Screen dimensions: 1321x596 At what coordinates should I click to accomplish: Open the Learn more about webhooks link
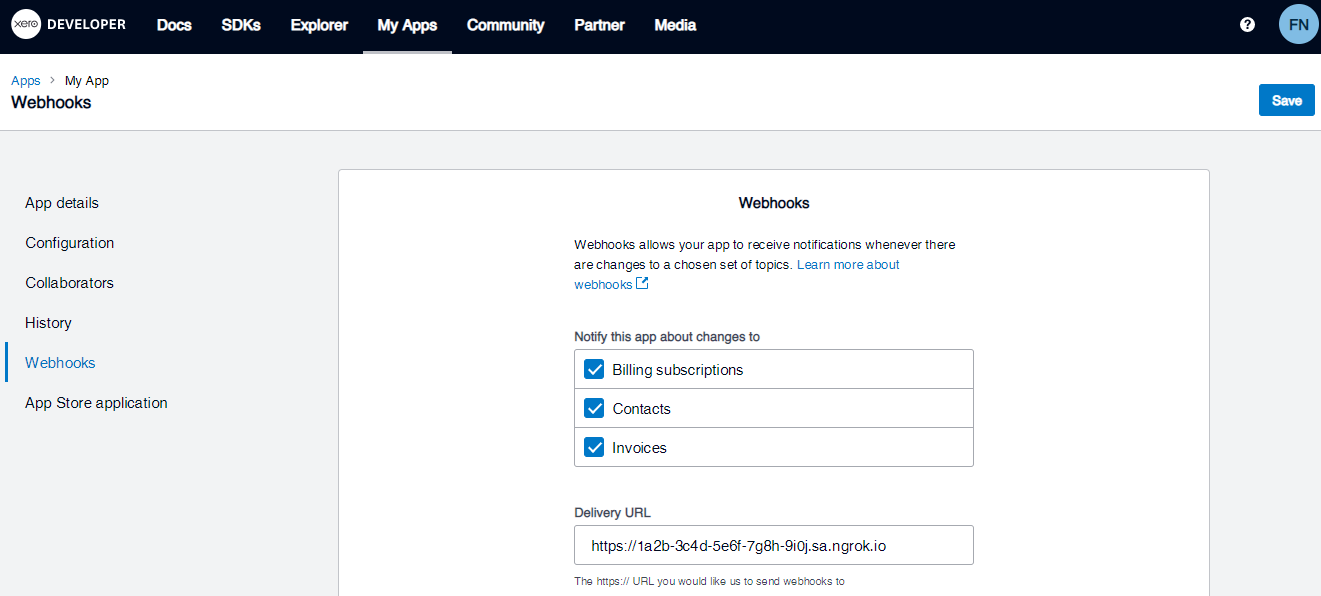coord(847,264)
